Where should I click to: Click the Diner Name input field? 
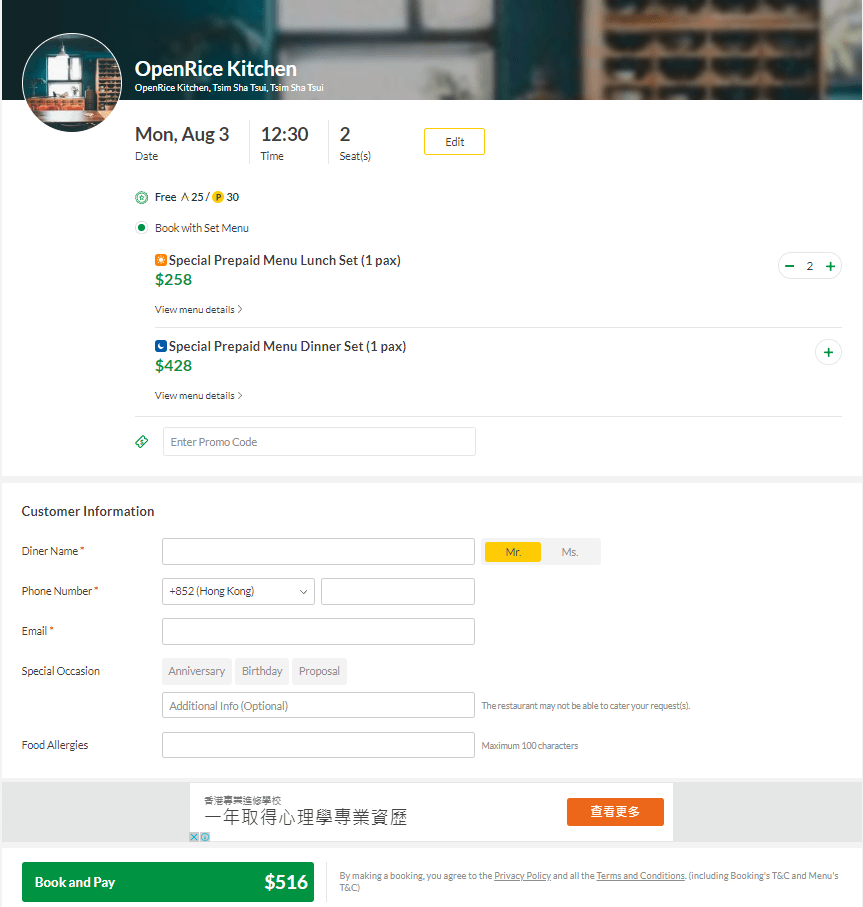coord(318,551)
